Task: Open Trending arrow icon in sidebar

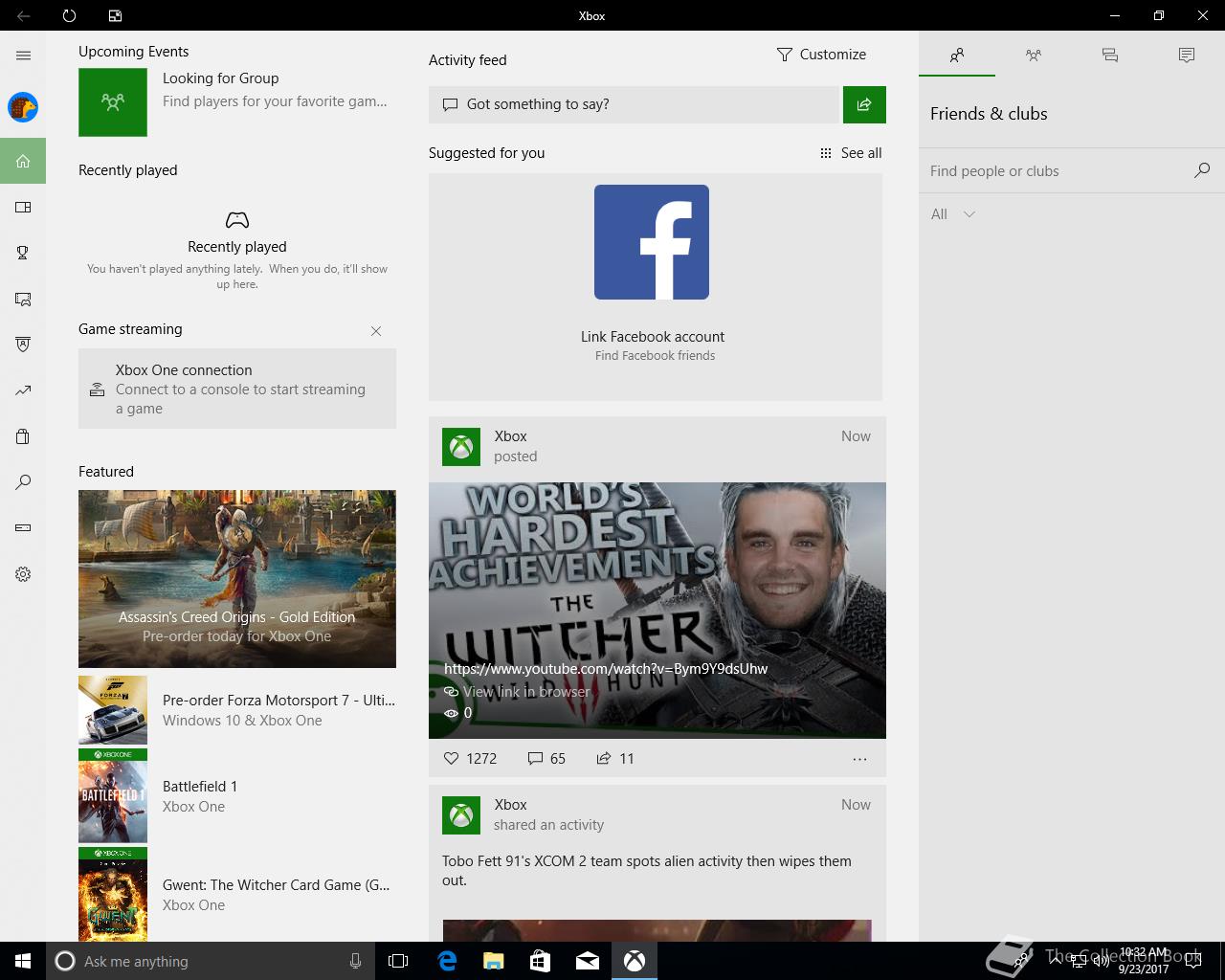Action: coord(23,390)
